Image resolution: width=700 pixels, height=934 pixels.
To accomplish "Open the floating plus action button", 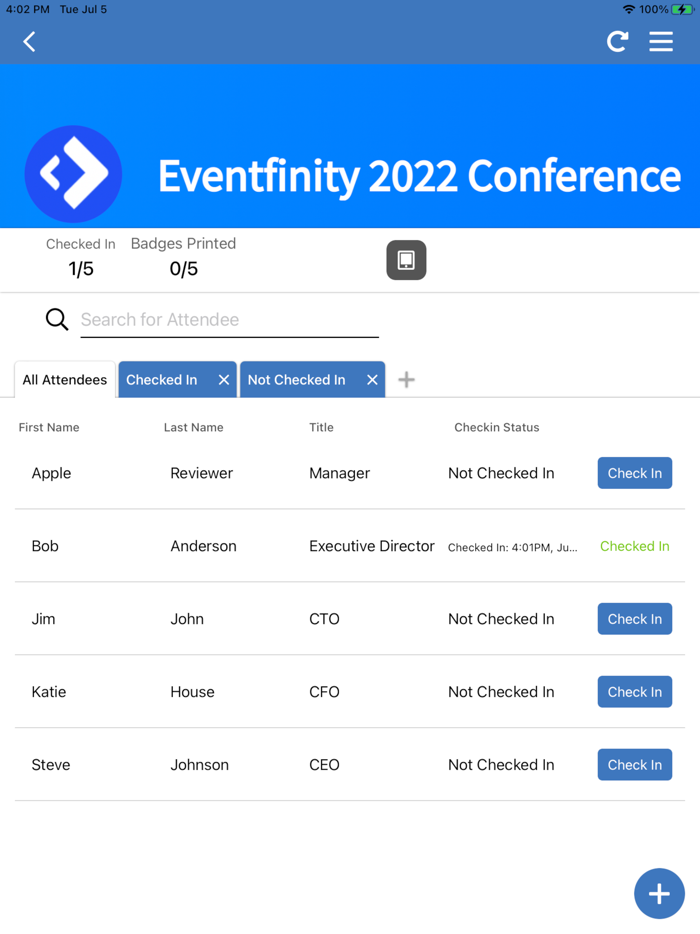I will pyautogui.click(x=659, y=893).
